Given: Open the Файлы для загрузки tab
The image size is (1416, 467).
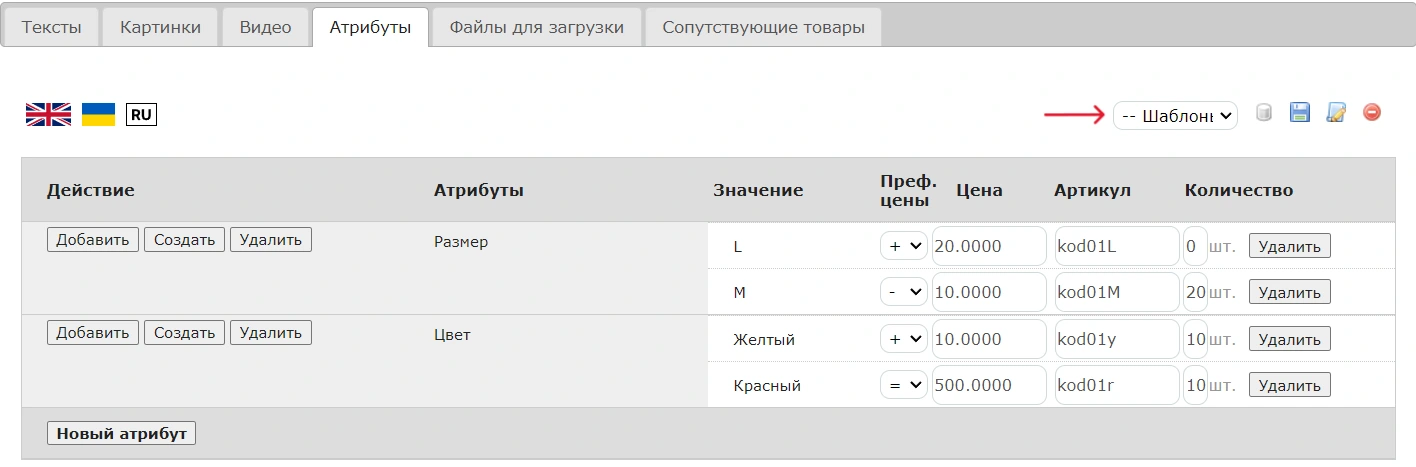Looking at the screenshot, I should click(x=537, y=27).
